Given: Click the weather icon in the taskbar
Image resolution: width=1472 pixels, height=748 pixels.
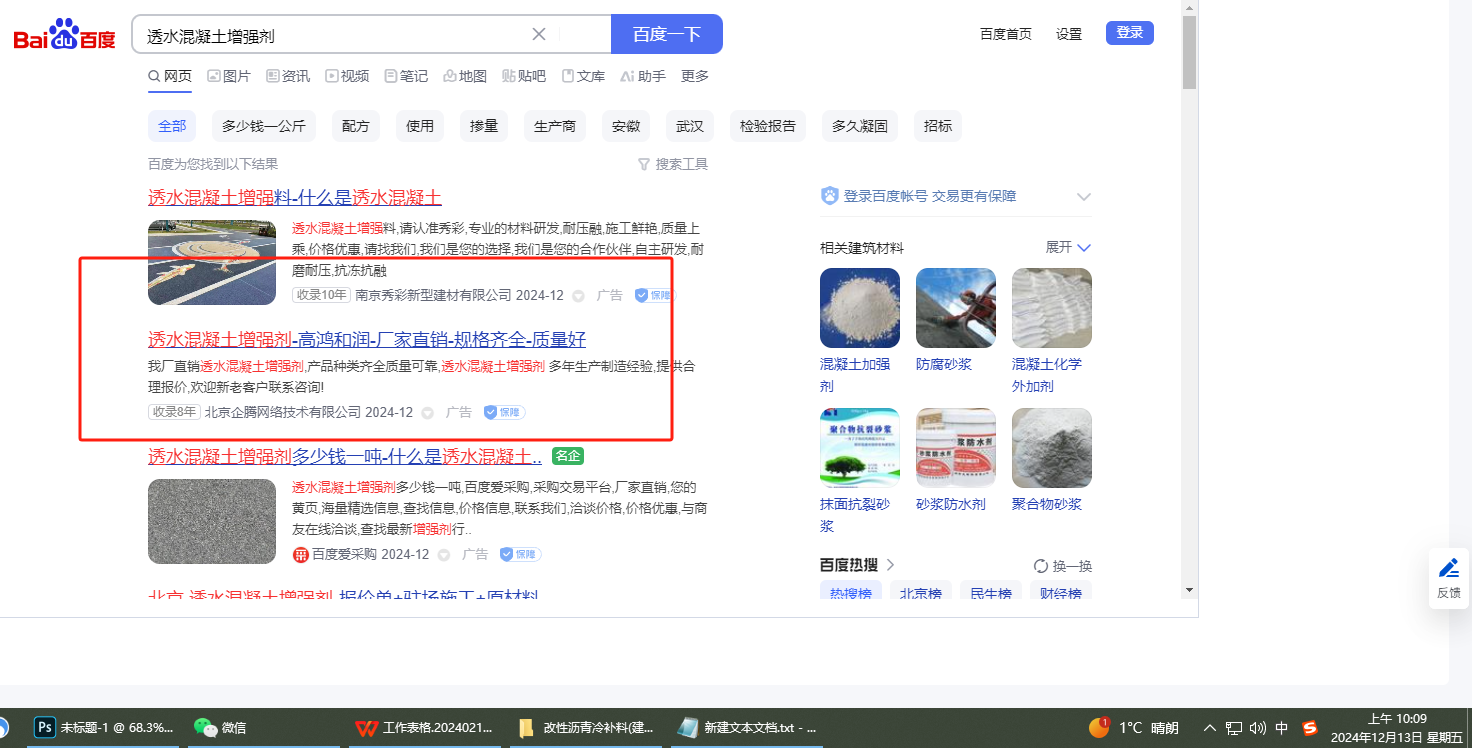Looking at the screenshot, I should pos(1099,727).
